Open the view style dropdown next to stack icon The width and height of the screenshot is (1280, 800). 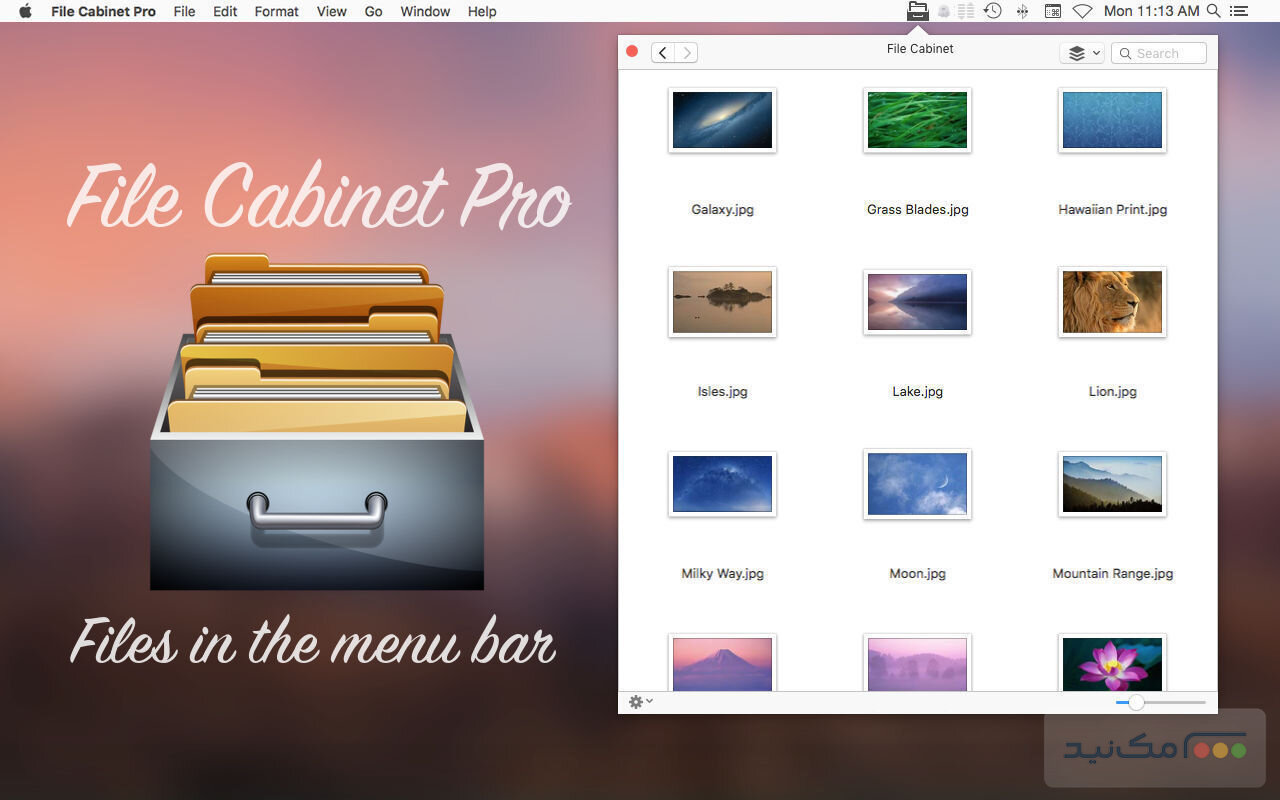1094,53
